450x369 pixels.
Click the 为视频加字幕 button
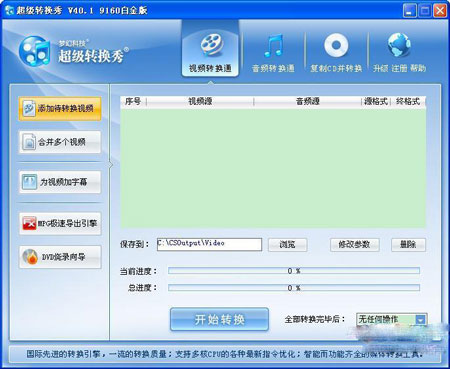click(x=60, y=182)
